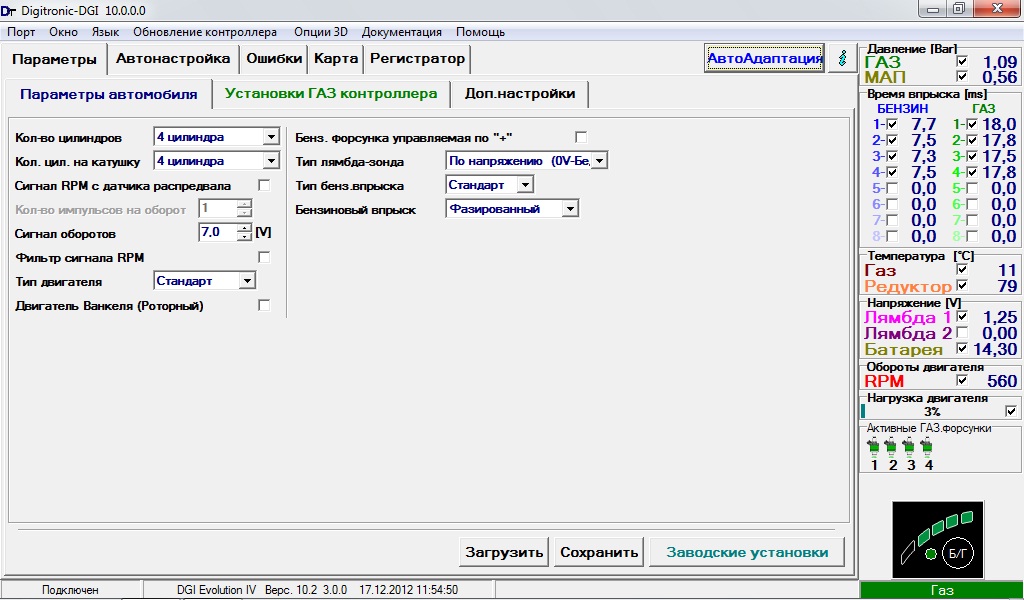Screen dimensions: 1024x600
Task: Click the Сохранить button
Action: (599, 552)
